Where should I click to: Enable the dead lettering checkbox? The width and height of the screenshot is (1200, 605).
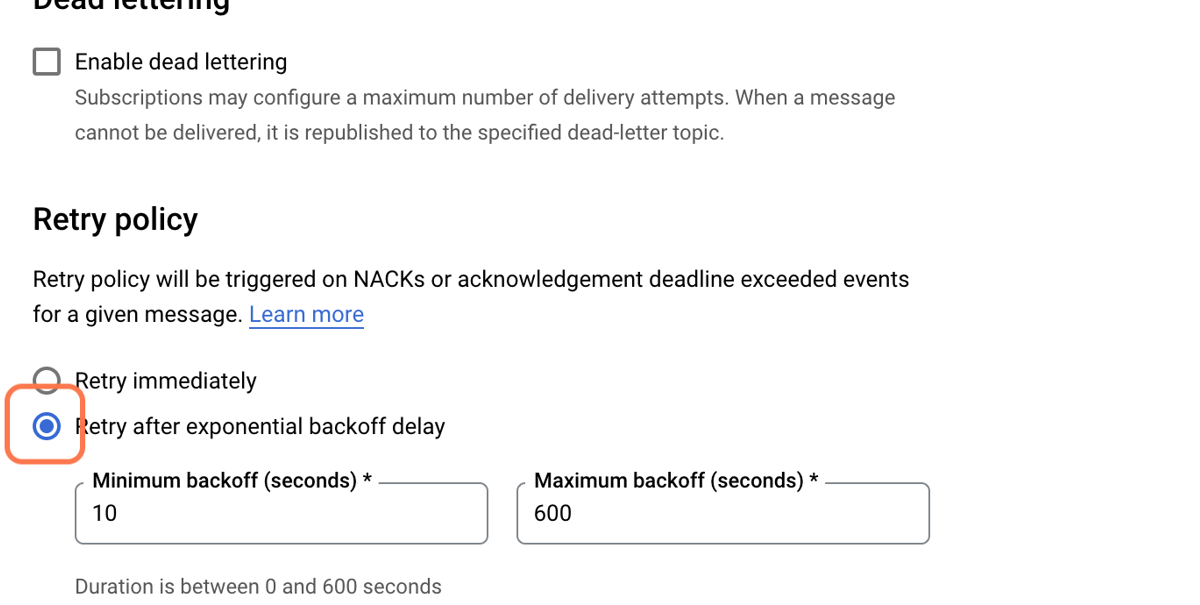(46, 62)
